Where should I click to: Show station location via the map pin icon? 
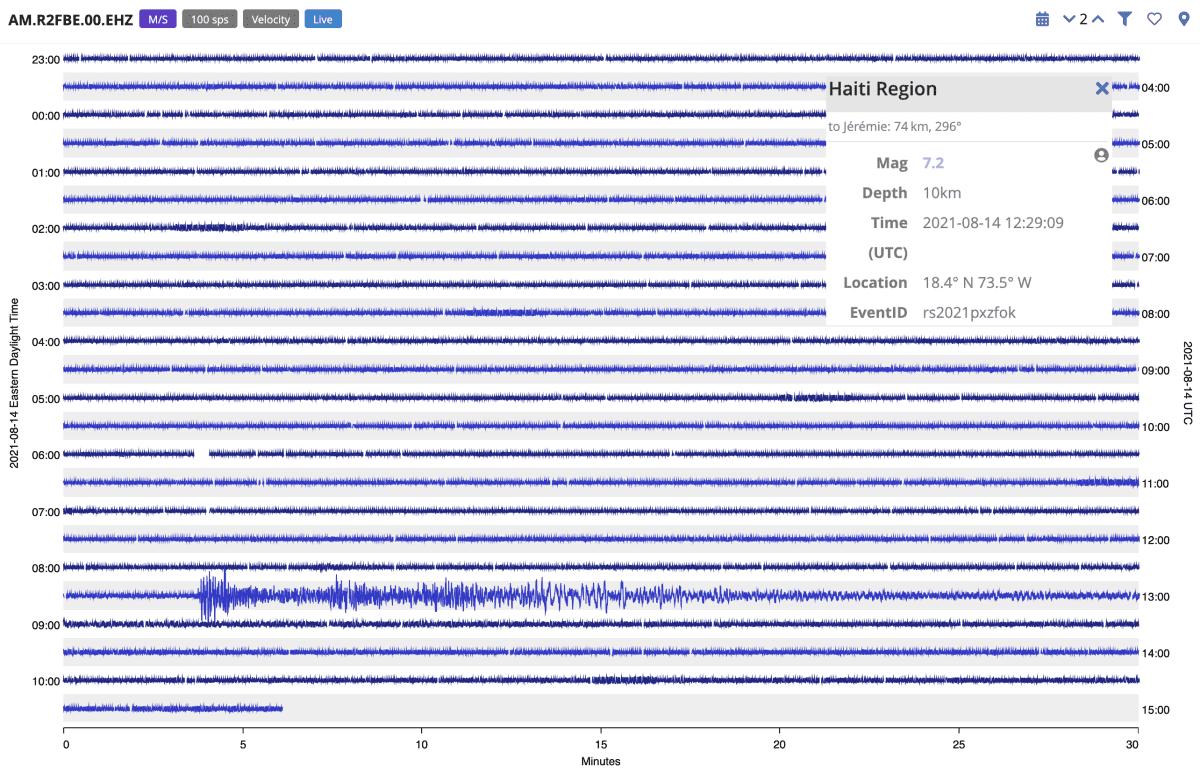click(x=1182, y=18)
